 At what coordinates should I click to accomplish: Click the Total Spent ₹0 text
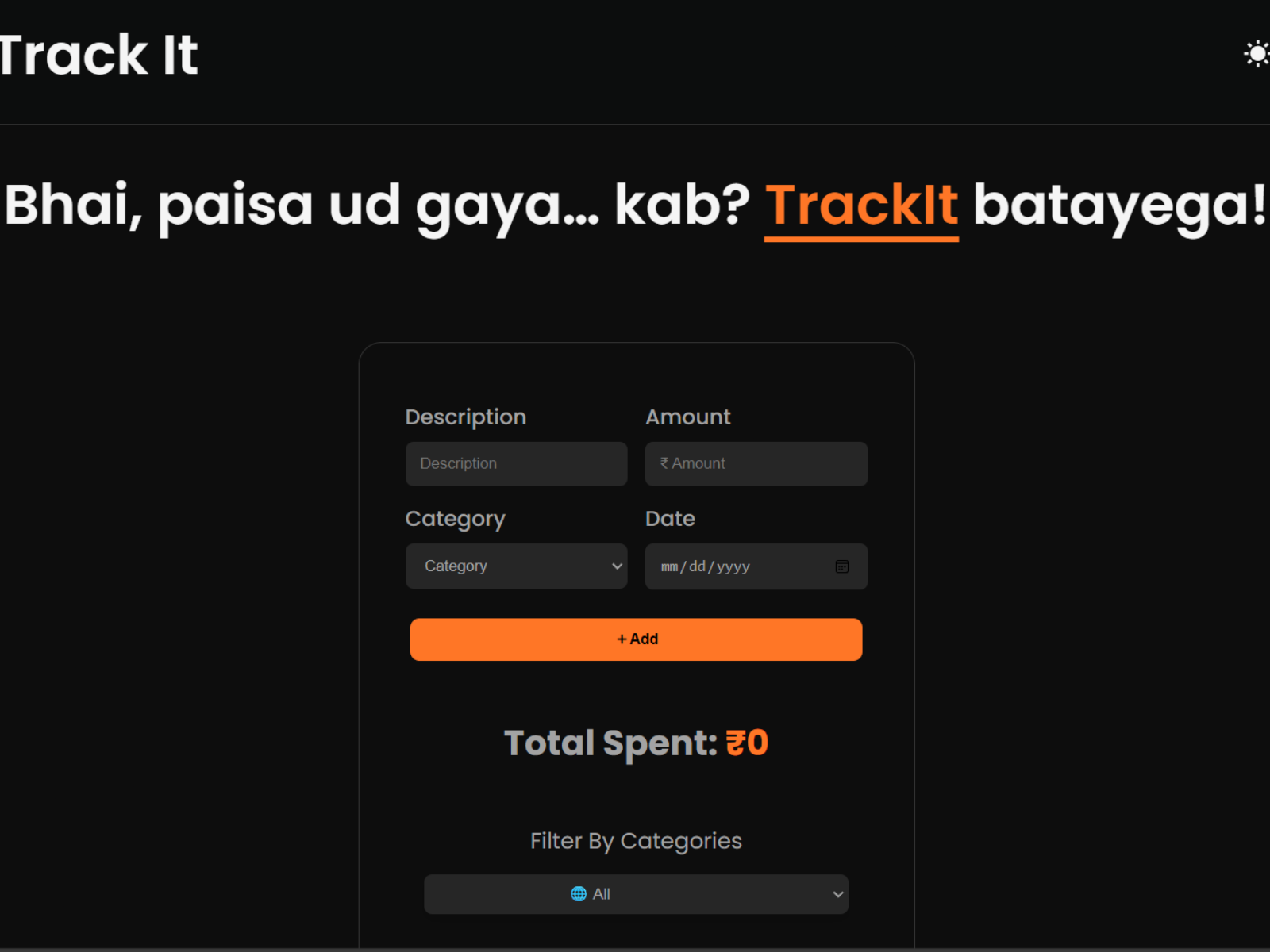click(635, 743)
